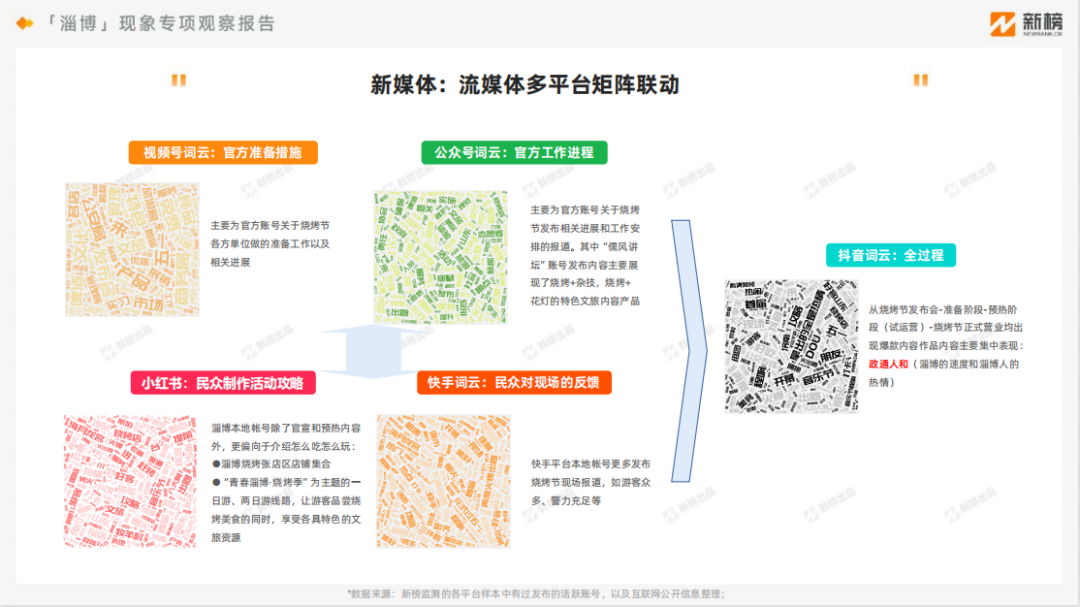
Task: Select the 快手词云：民众对现场的反馈 label
Action: [514, 382]
